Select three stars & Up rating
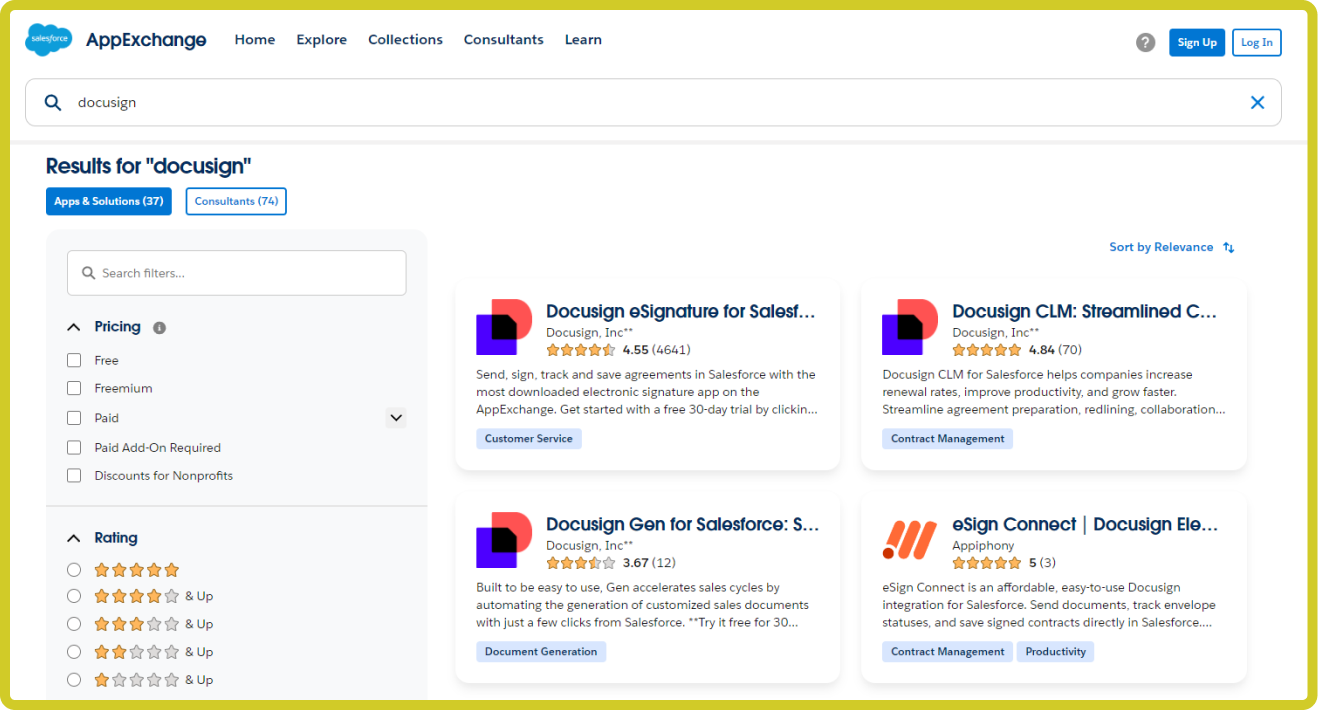This screenshot has width=1318, height=710. 74,624
